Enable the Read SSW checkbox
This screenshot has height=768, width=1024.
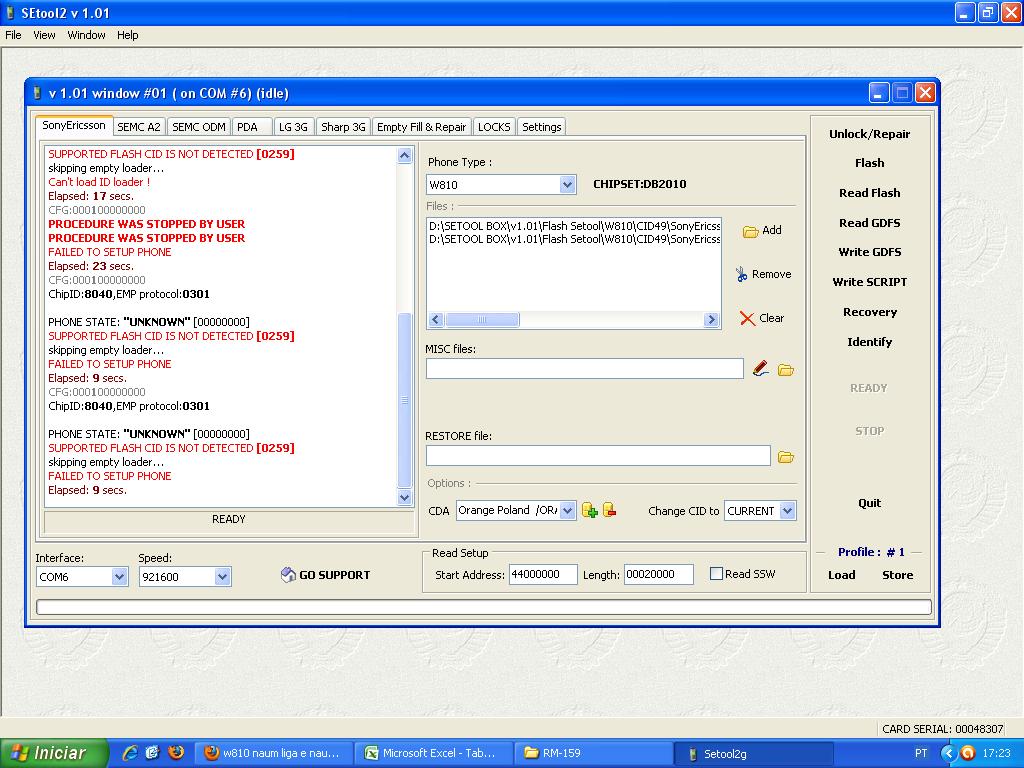tap(716, 573)
